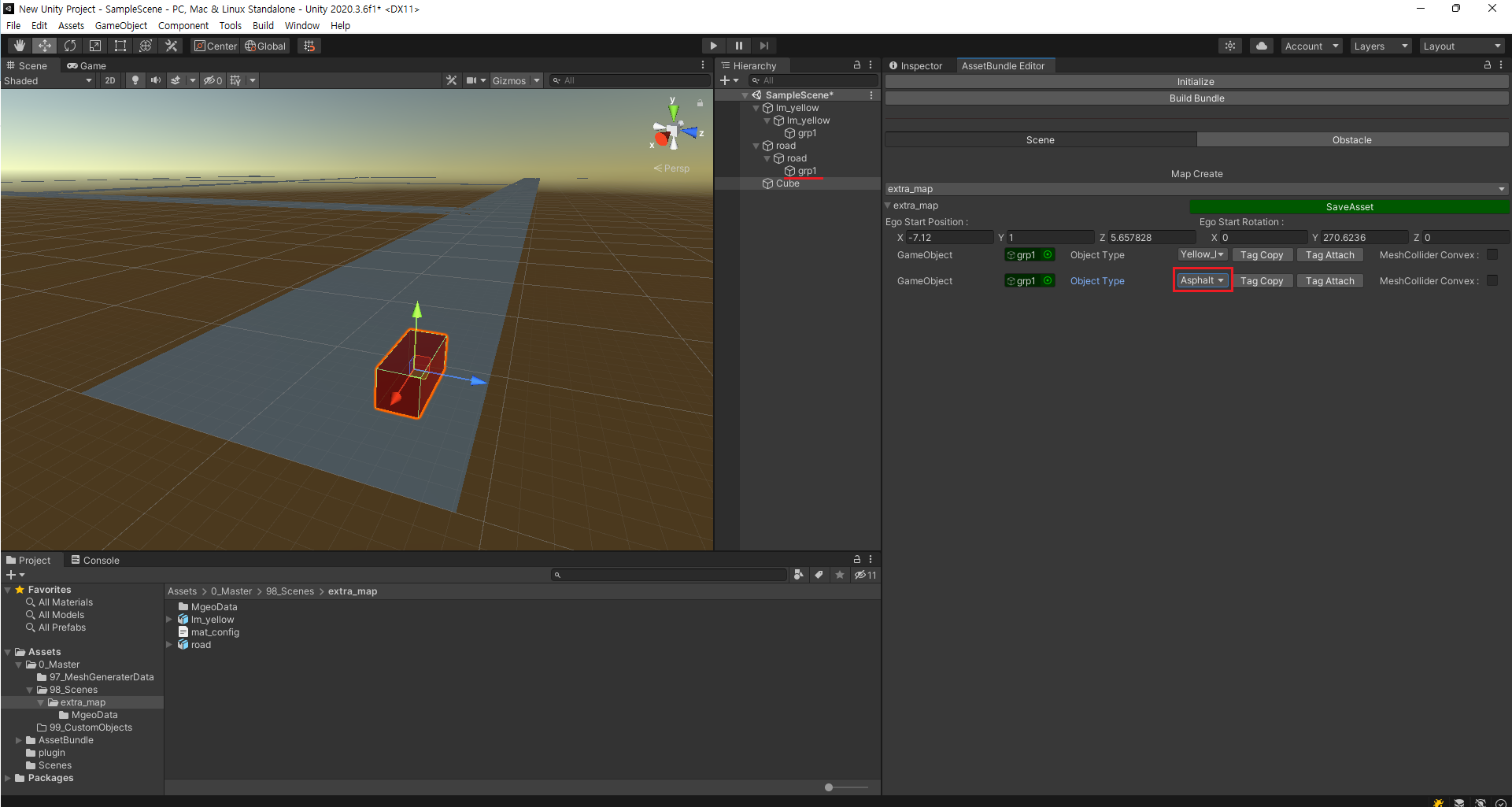Select the Hand tool in toolbar
Viewport: 1512px width, 811px height.
click(x=20, y=46)
